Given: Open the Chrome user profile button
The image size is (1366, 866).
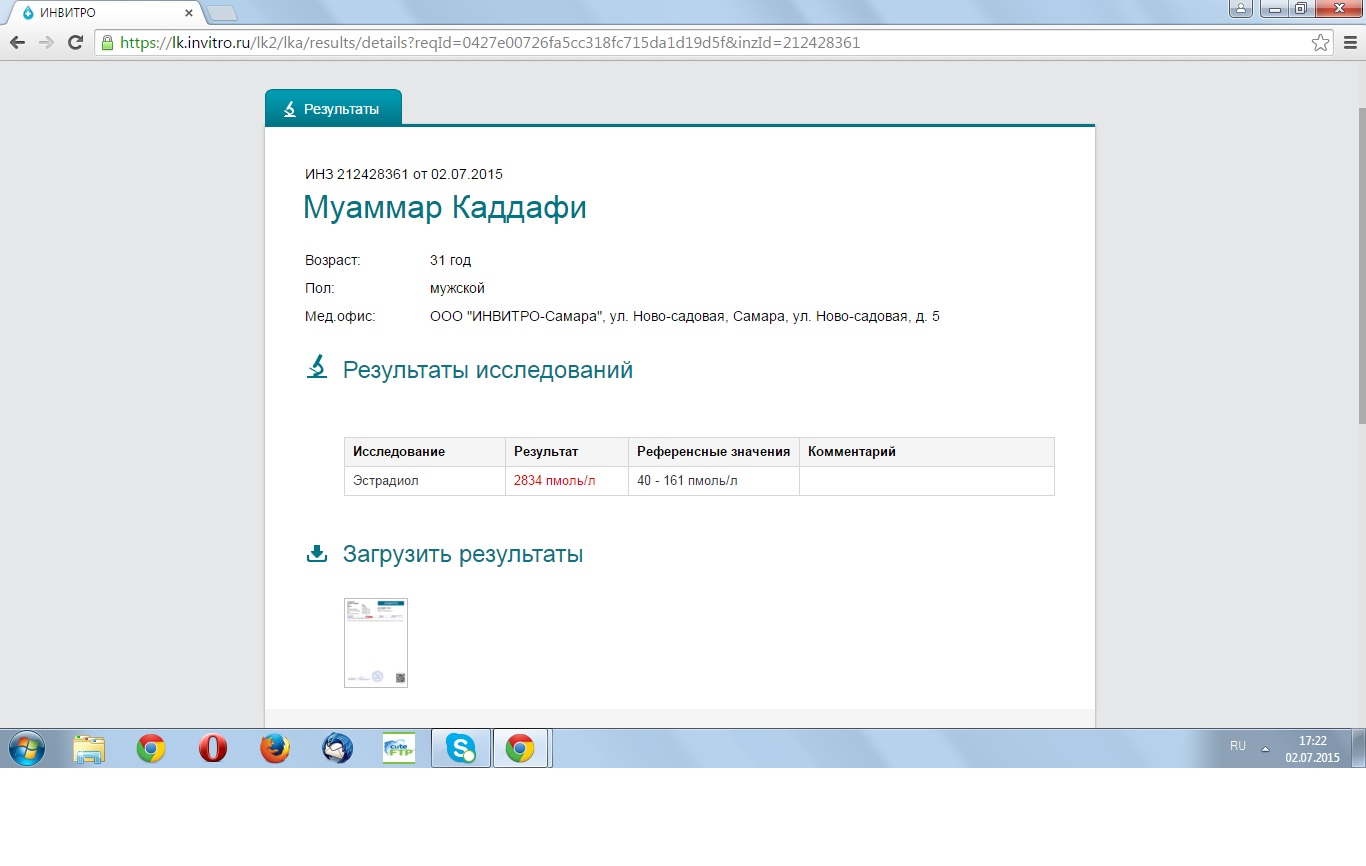Looking at the screenshot, I should [1241, 9].
